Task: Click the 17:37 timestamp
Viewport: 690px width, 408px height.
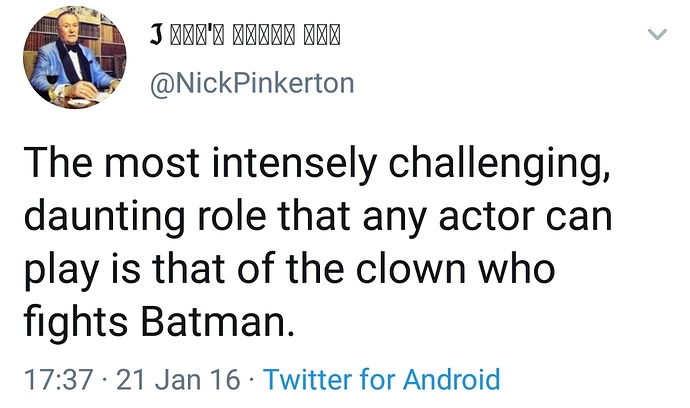Action: pyautogui.click(x=57, y=380)
